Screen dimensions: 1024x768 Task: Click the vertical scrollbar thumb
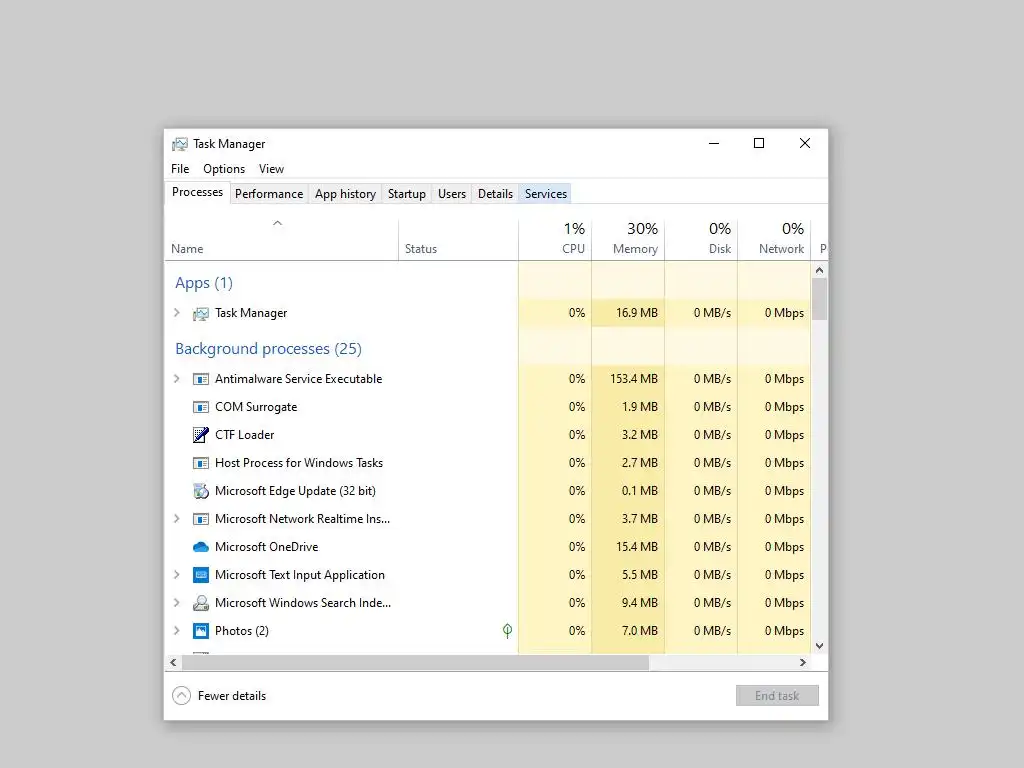click(820, 298)
